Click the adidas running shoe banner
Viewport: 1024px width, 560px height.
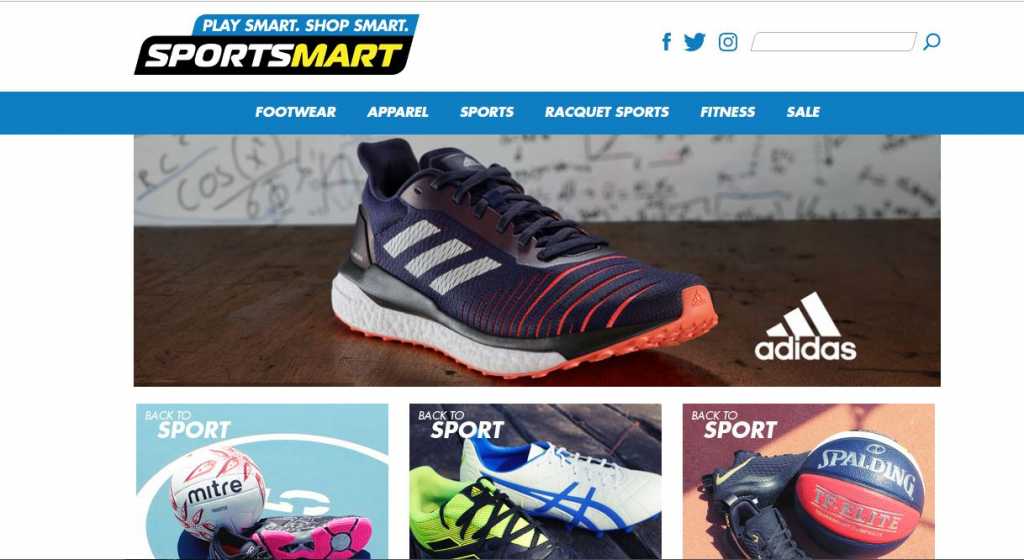537,260
